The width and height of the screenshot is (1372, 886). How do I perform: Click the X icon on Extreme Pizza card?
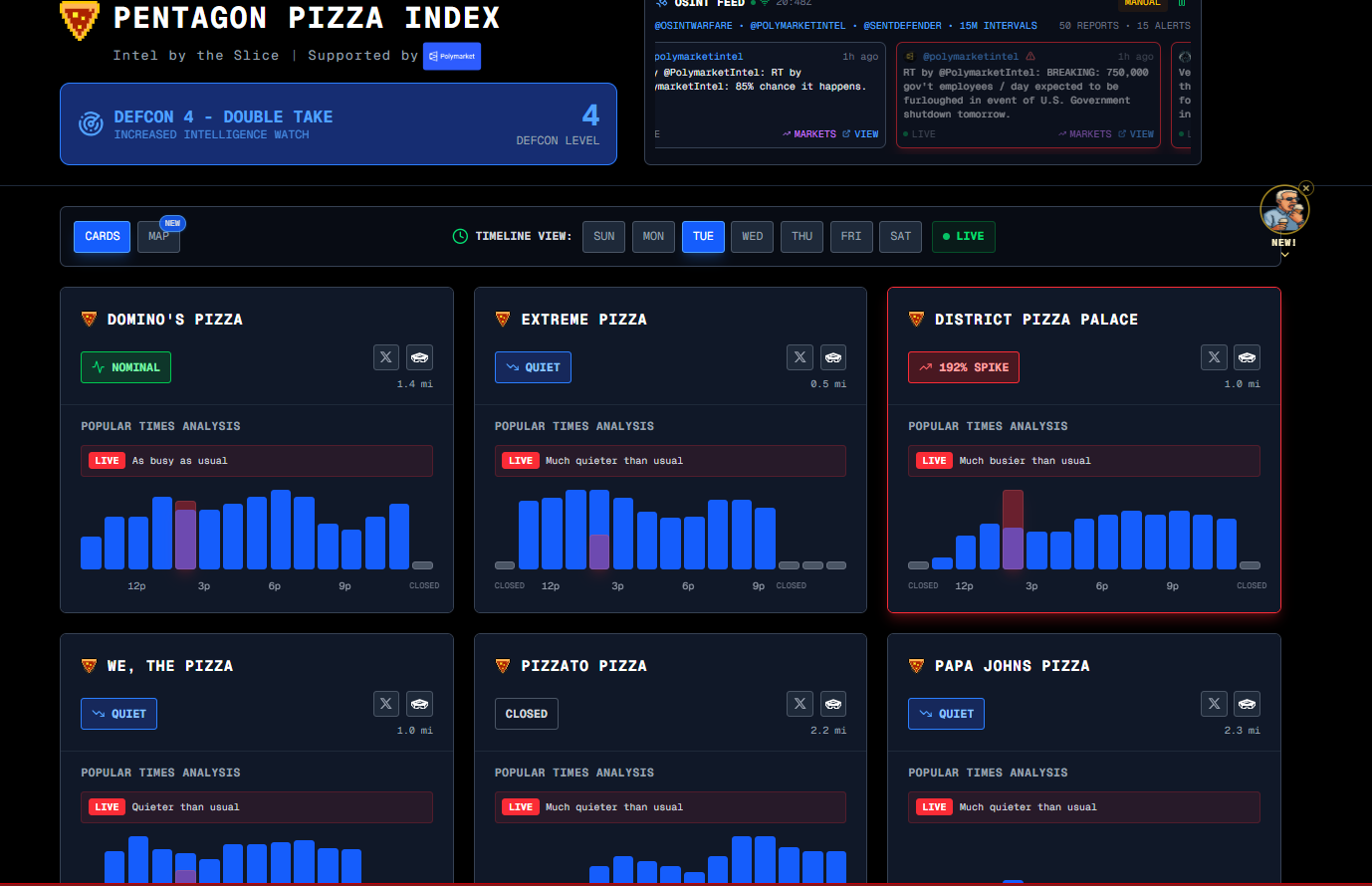(x=800, y=357)
